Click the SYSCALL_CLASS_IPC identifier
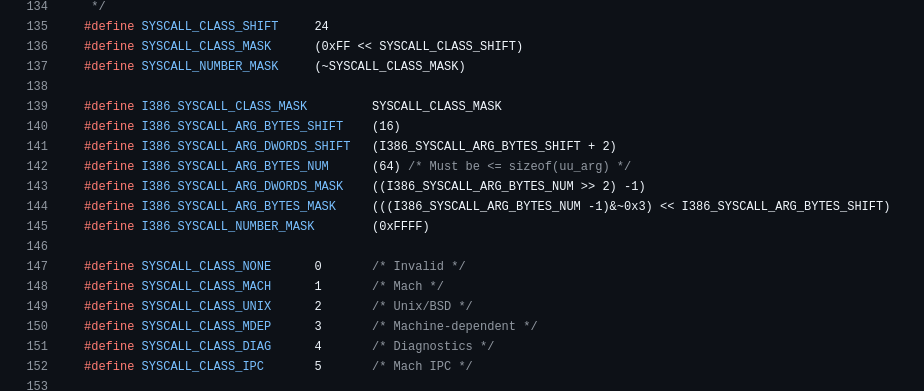This screenshot has height=391, width=924. point(203,367)
